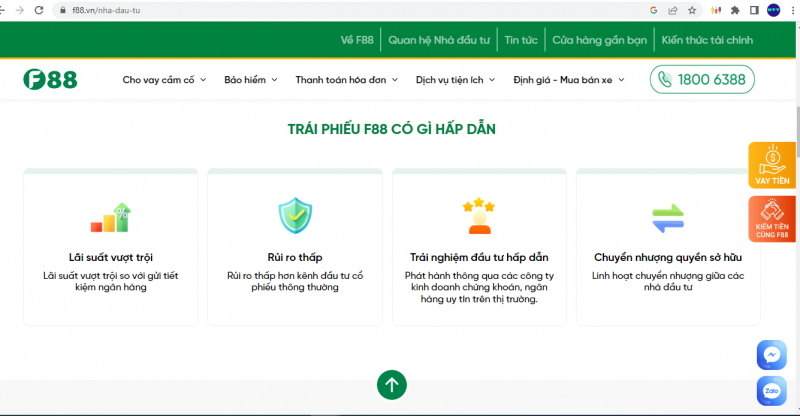Click the green scroll-to-top arrow button
The image size is (800, 416).
391,384
